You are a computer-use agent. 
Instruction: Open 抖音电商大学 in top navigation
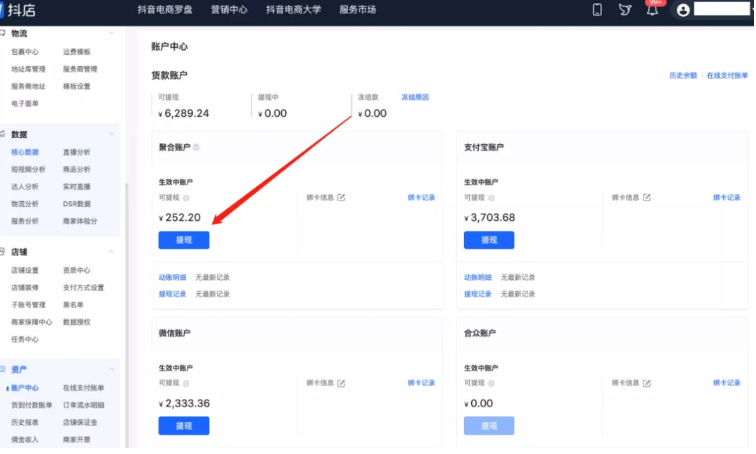[293, 10]
